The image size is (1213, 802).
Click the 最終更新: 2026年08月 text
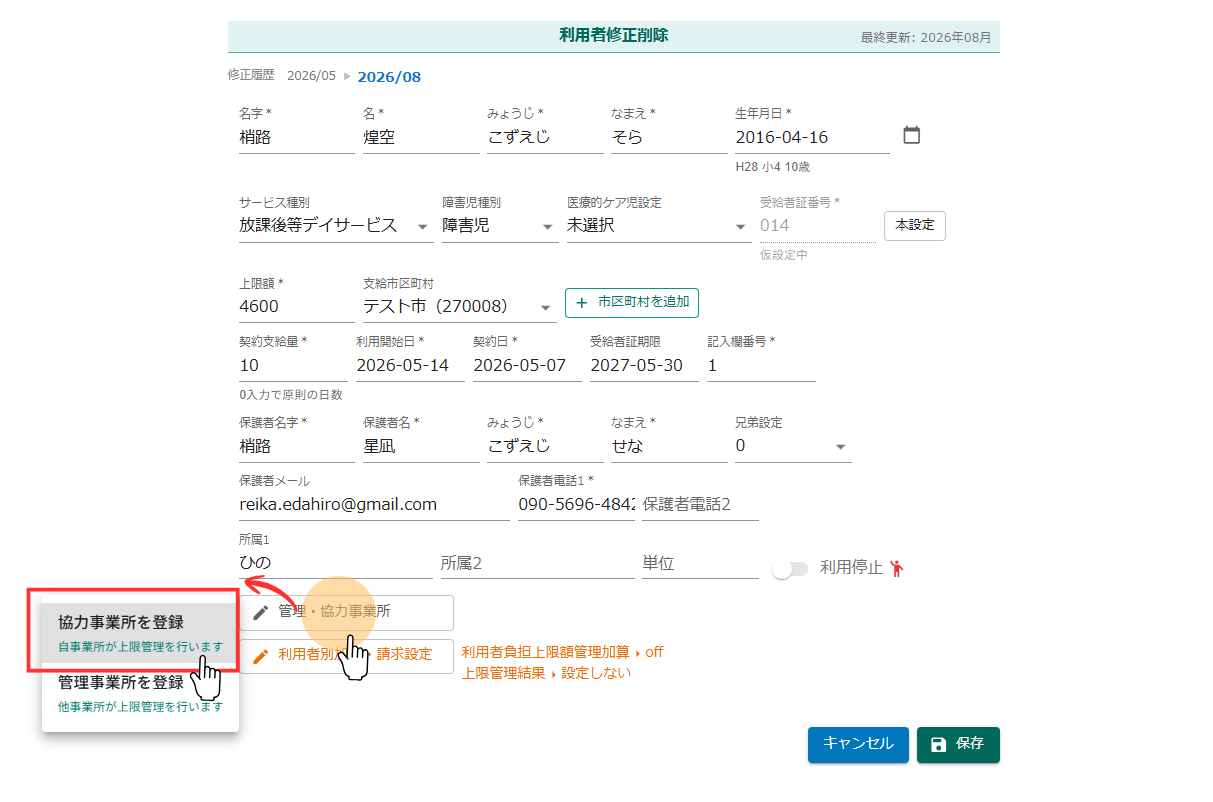(x=926, y=38)
